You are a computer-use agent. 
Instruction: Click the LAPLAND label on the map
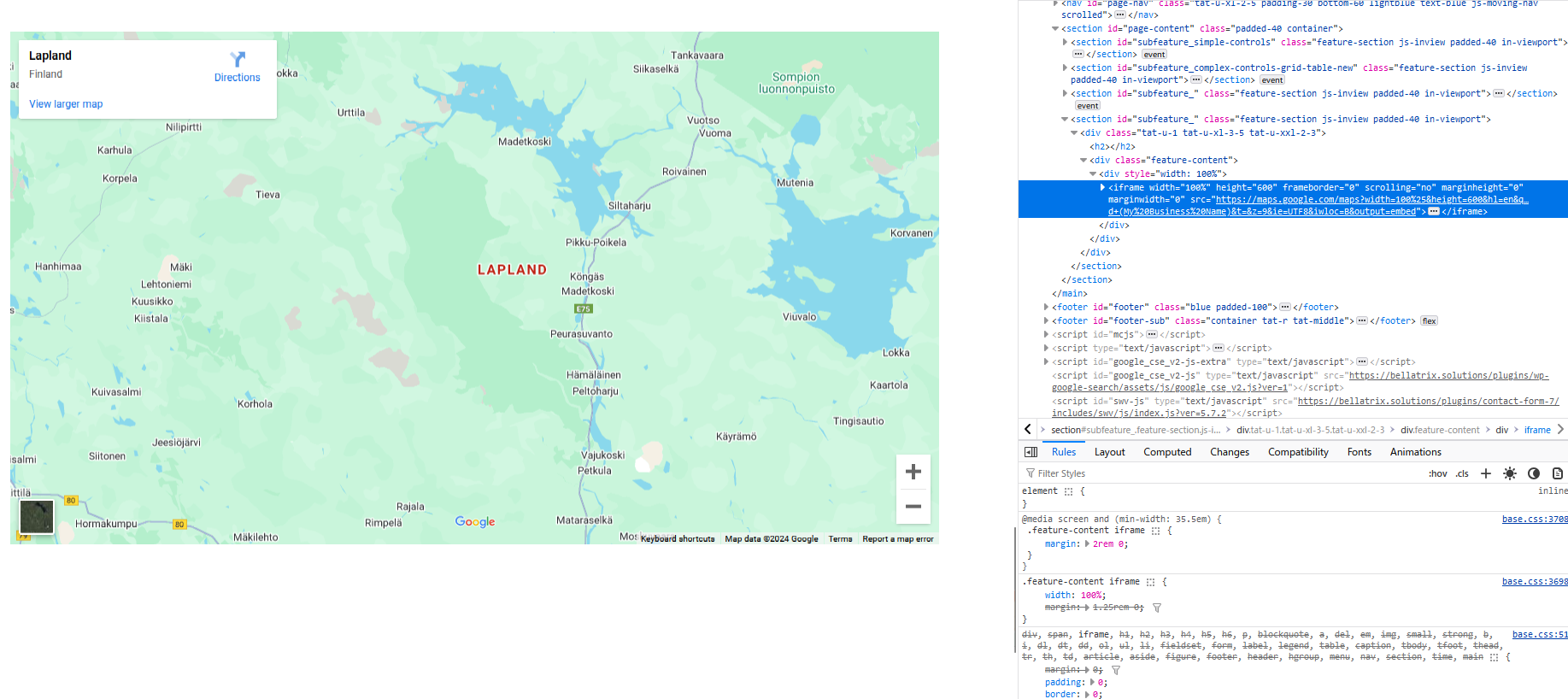click(x=512, y=270)
